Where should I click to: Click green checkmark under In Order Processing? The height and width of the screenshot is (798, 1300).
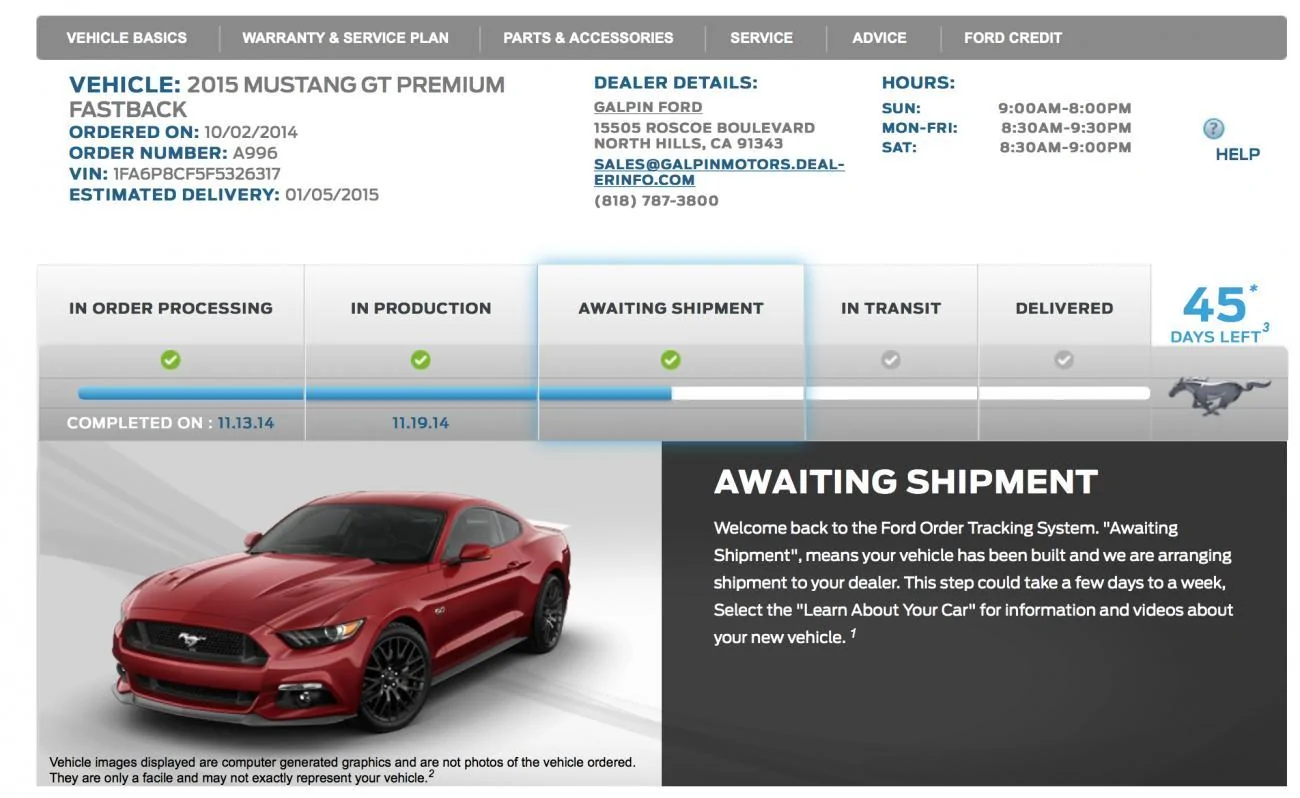coord(171,360)
